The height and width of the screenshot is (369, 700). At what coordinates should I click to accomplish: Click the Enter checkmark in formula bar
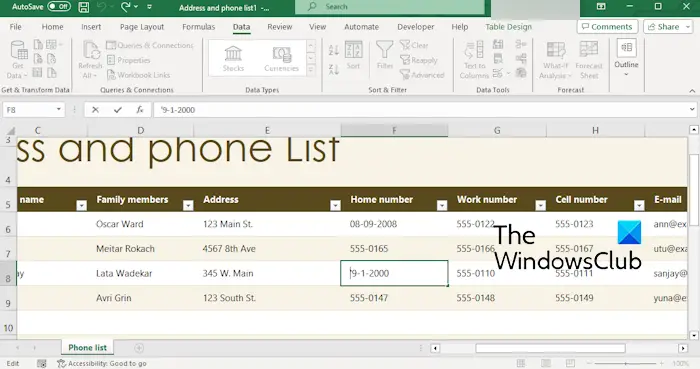pos(117,110)
